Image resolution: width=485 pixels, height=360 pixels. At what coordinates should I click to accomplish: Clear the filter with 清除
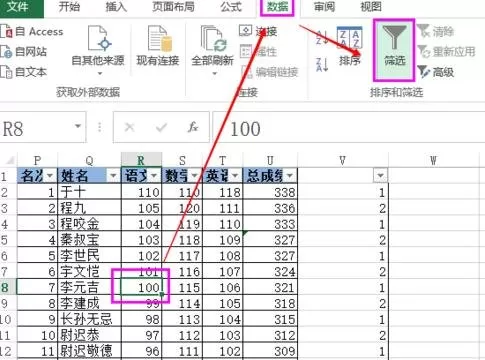[x=435, y=31]
